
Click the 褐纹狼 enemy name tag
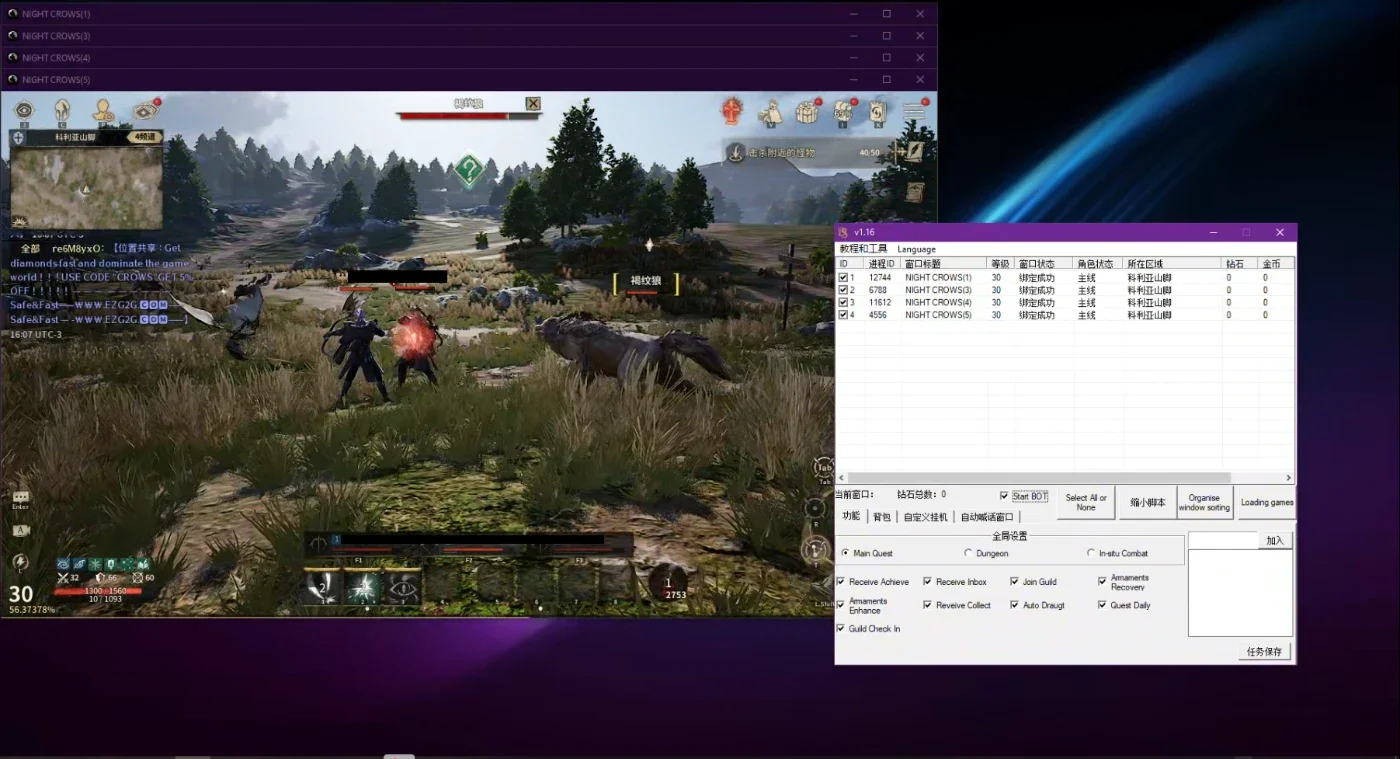tap(646, 283)
